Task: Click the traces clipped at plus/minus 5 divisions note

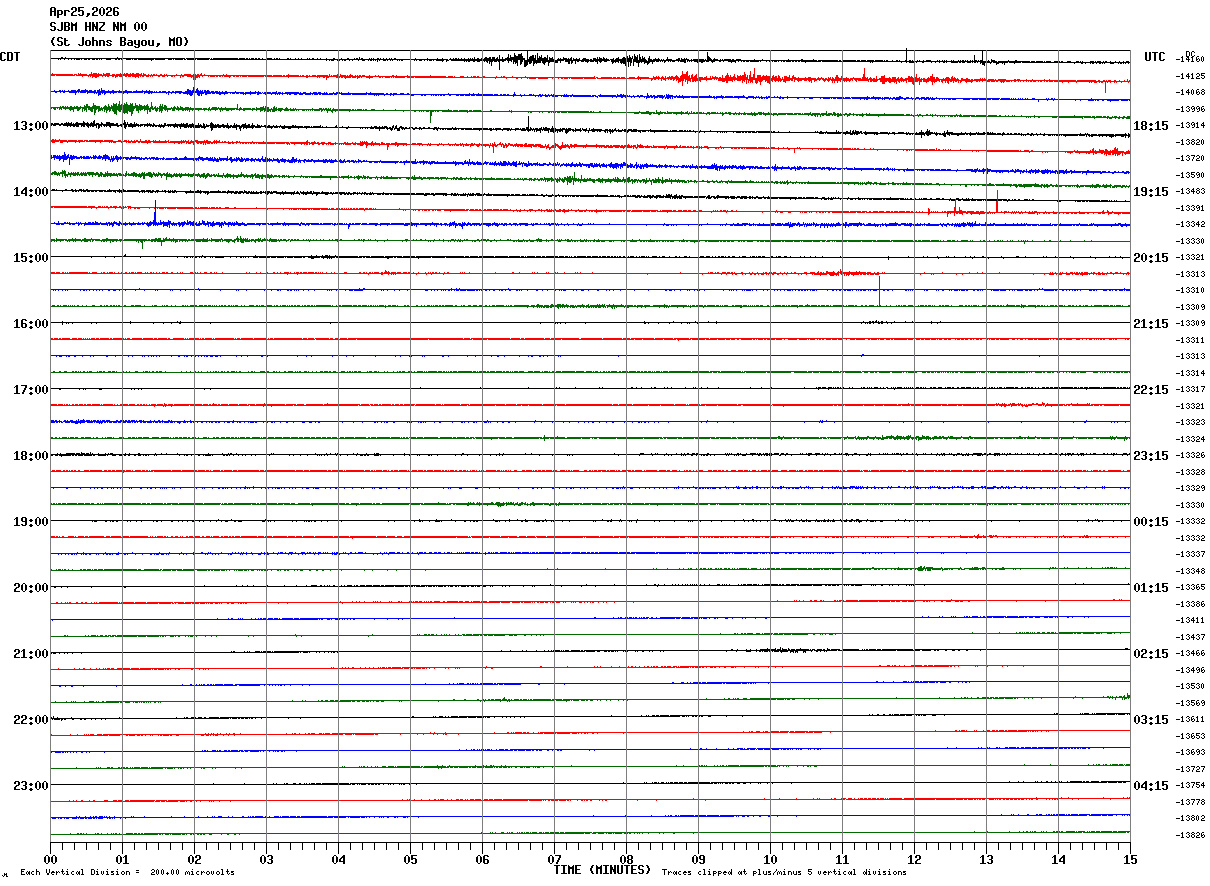Action: (784, 873)
